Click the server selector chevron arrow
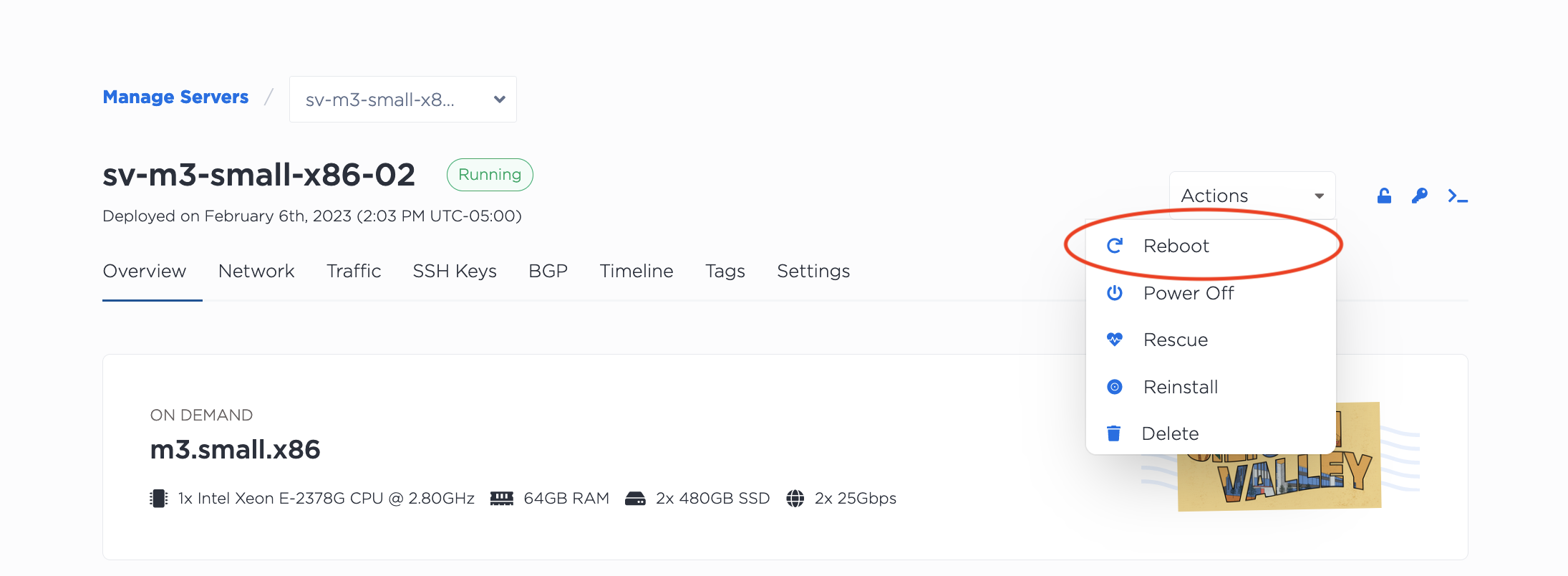 click(x=500, y=100)
